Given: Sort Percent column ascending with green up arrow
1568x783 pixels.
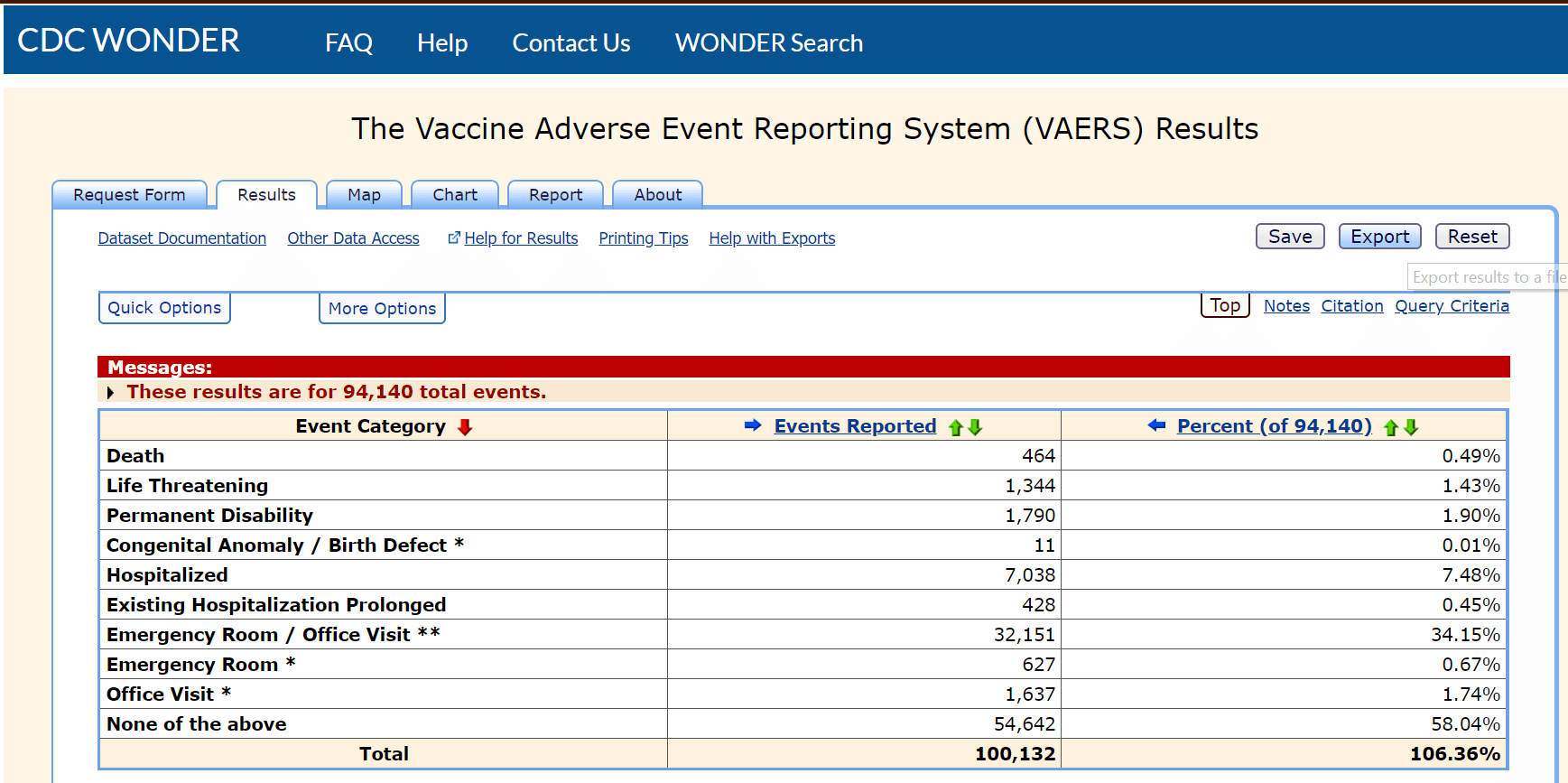Looking at the screenshot, I should (x=1391, y=428).
